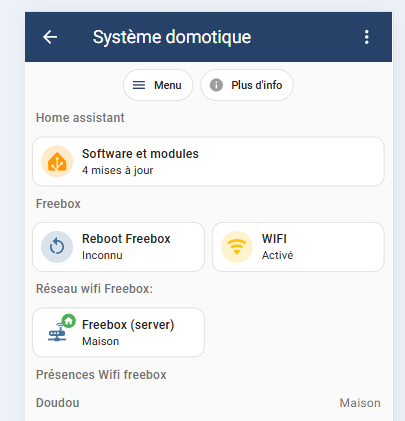The height and width of the screenshot is (421, 405).
Task: Click the info icon in the Plus d'info chip
Action: pos(216,85)
